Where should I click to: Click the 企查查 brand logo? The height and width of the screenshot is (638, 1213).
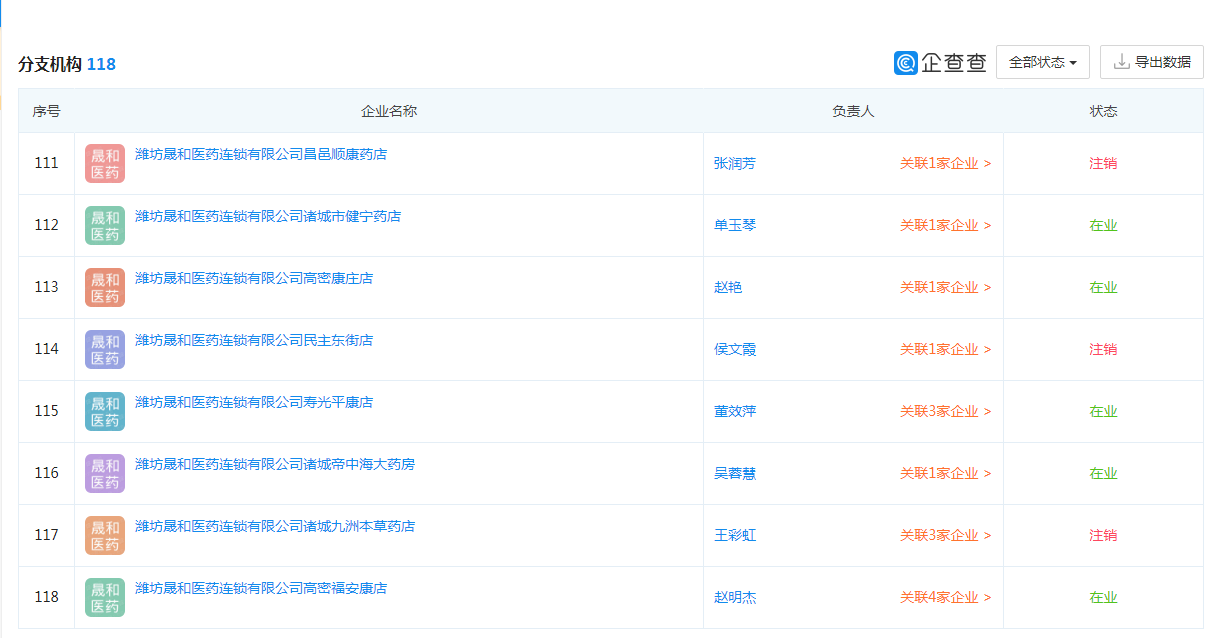940,62
